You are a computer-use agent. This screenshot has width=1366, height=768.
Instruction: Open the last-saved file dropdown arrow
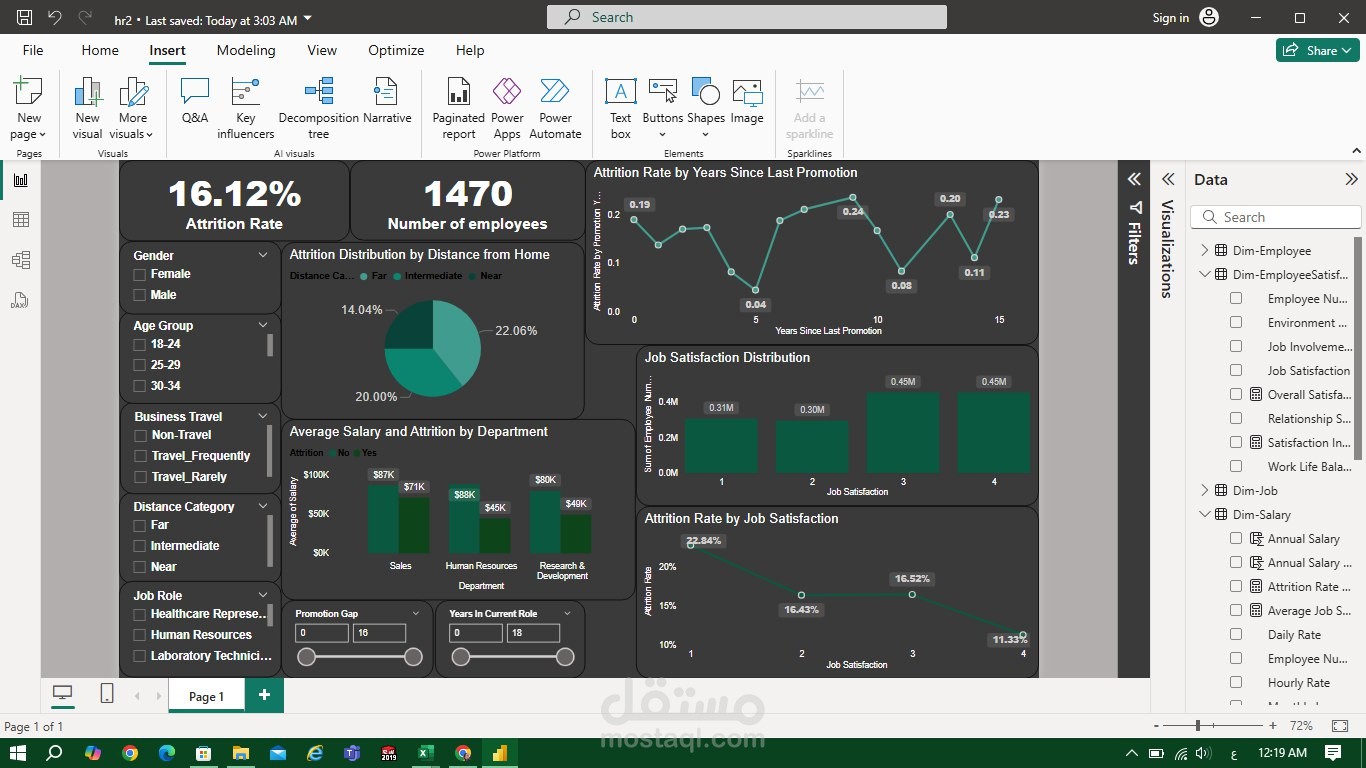[x=307, y=19]
